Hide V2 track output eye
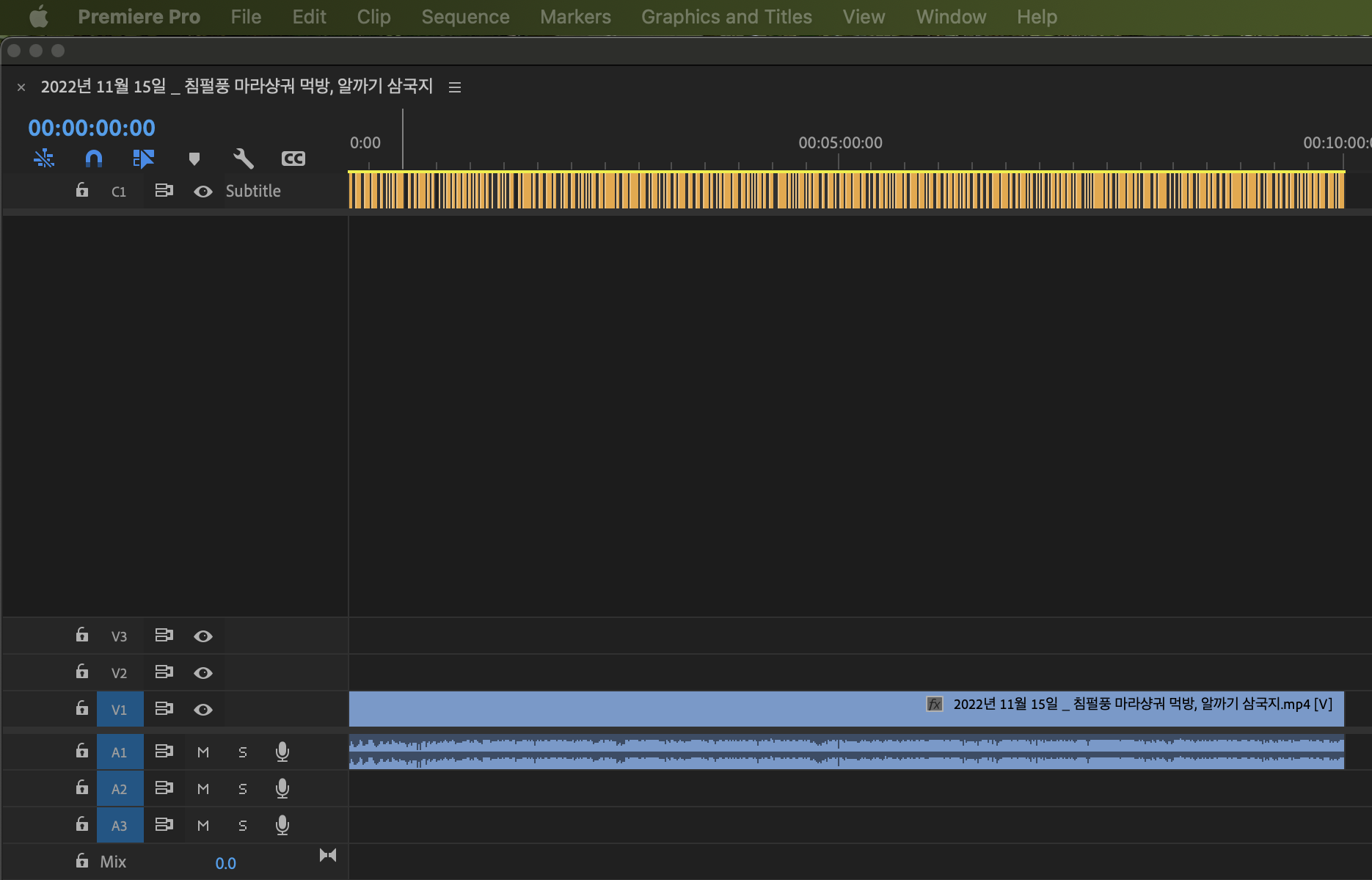The width and height of the screenshot is (1372, 880). point(203,673)
